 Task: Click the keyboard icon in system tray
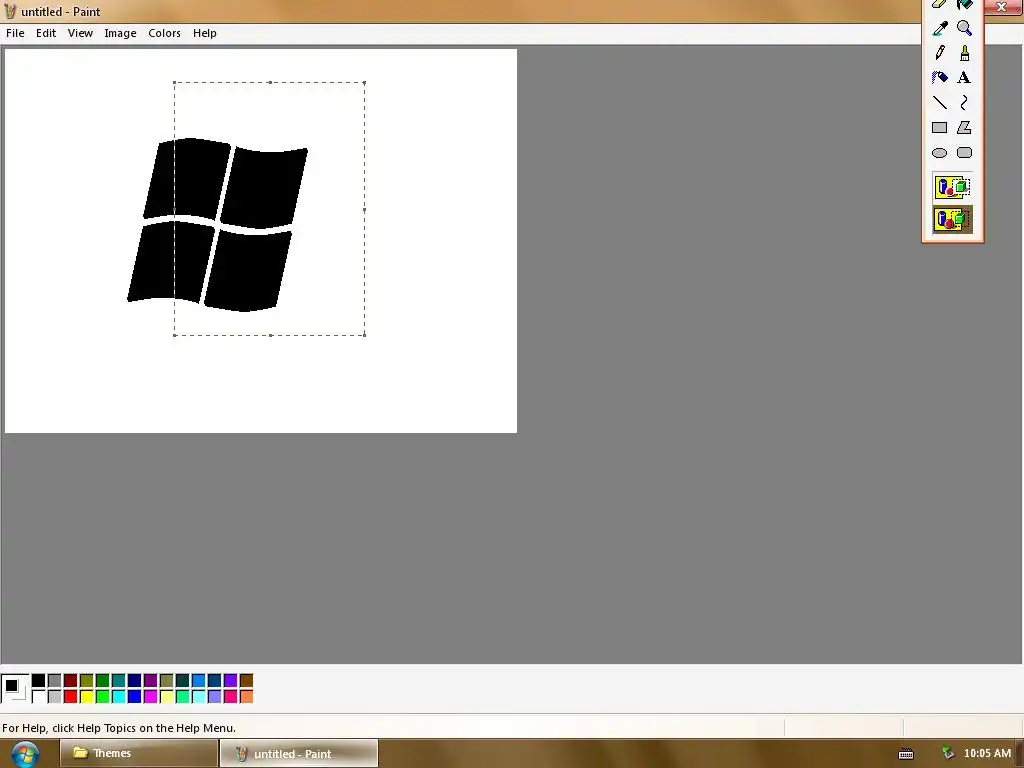906,754
